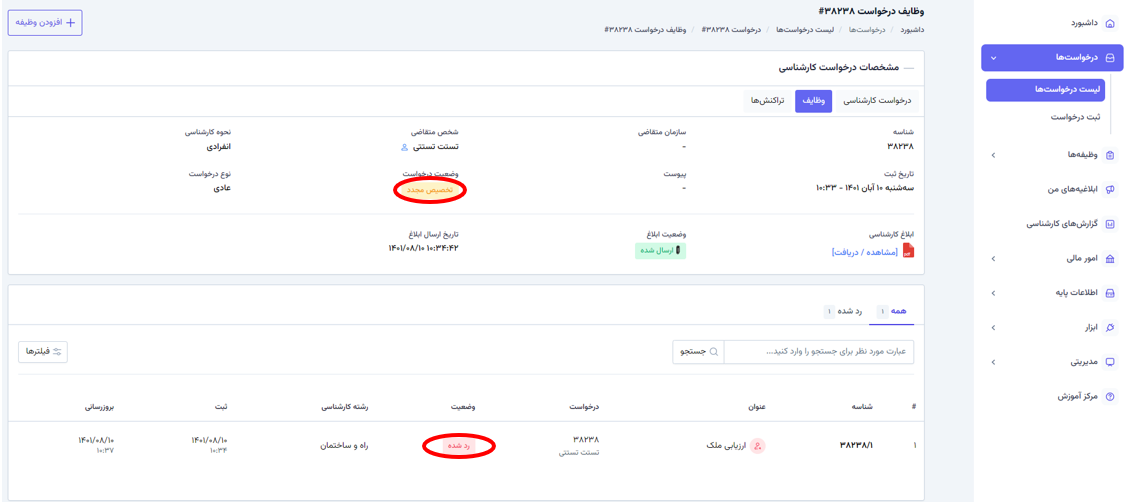Click the داشبورد home icon in sidebar
This screenshot has height=502, width=1127.
[1110, 24]
